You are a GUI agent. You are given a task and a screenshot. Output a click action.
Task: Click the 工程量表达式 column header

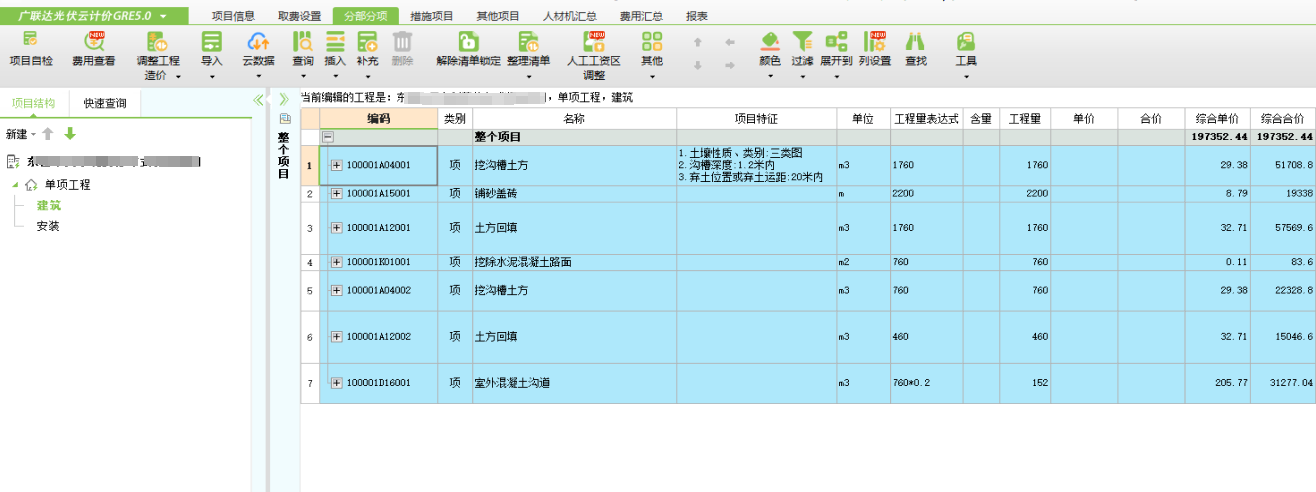click(x=926, y=118)
